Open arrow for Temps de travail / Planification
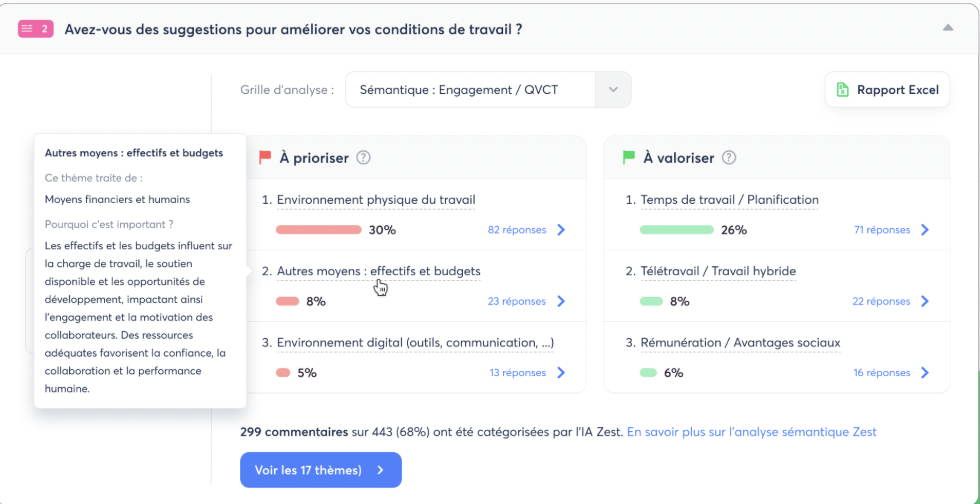The width and height of the screenshot is (980, 504). pos(925,230)
